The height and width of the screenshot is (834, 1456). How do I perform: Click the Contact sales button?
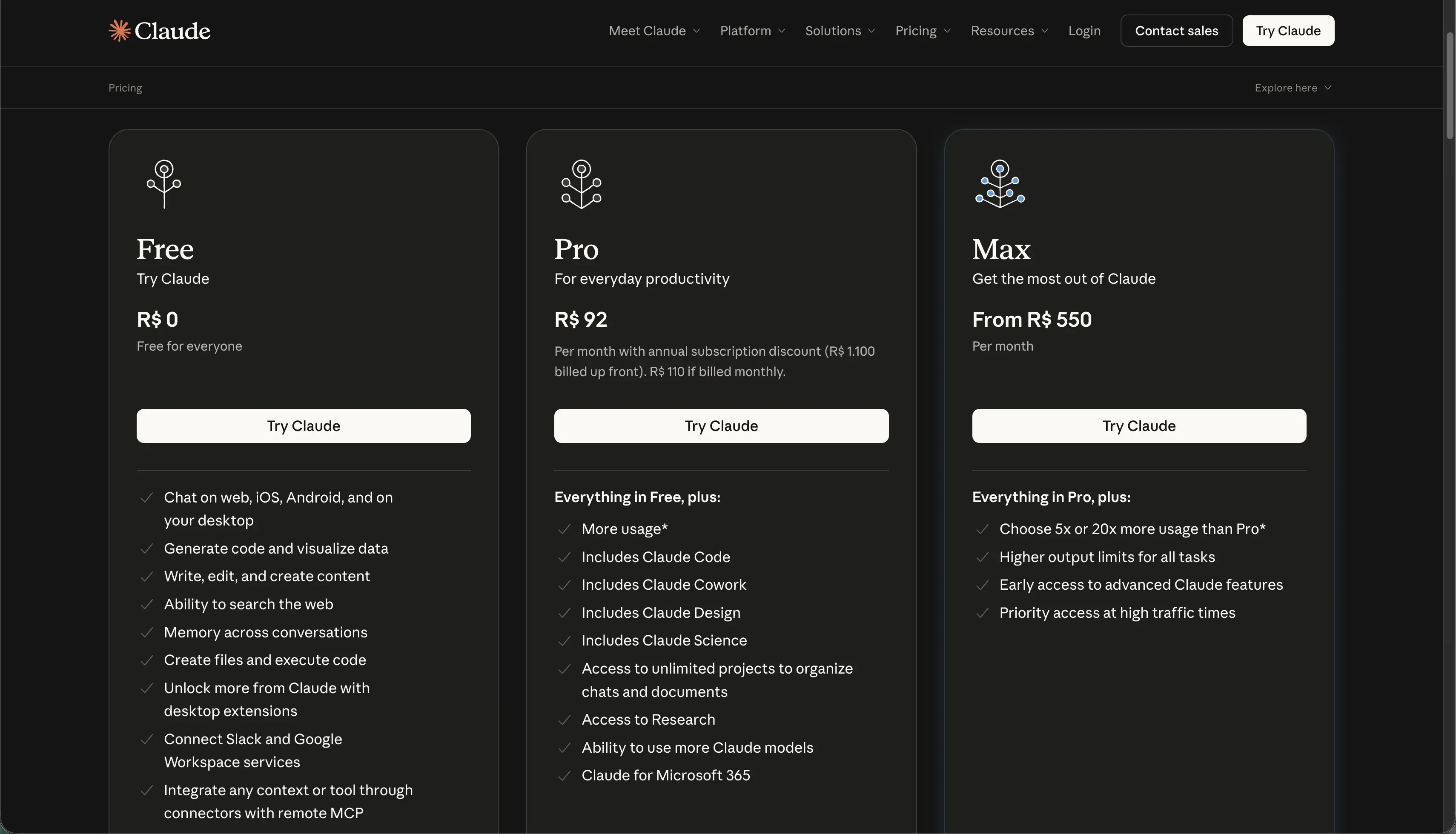tap(1176, 31)
